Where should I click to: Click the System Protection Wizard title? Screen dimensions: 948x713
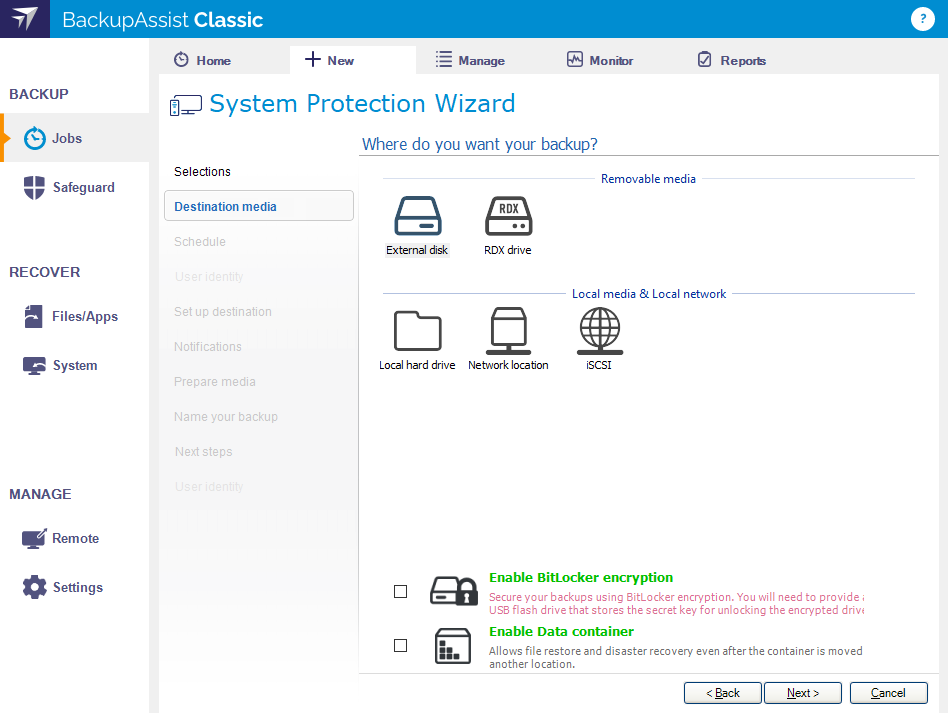pyautogui.click(x=362, y=104)
